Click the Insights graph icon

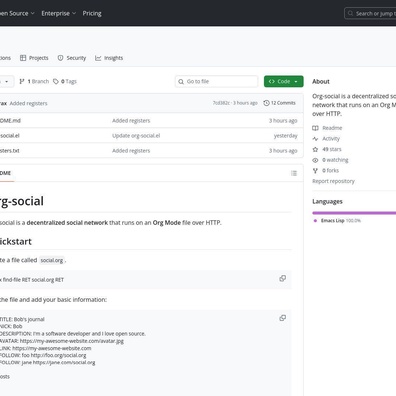pos(98,58)
